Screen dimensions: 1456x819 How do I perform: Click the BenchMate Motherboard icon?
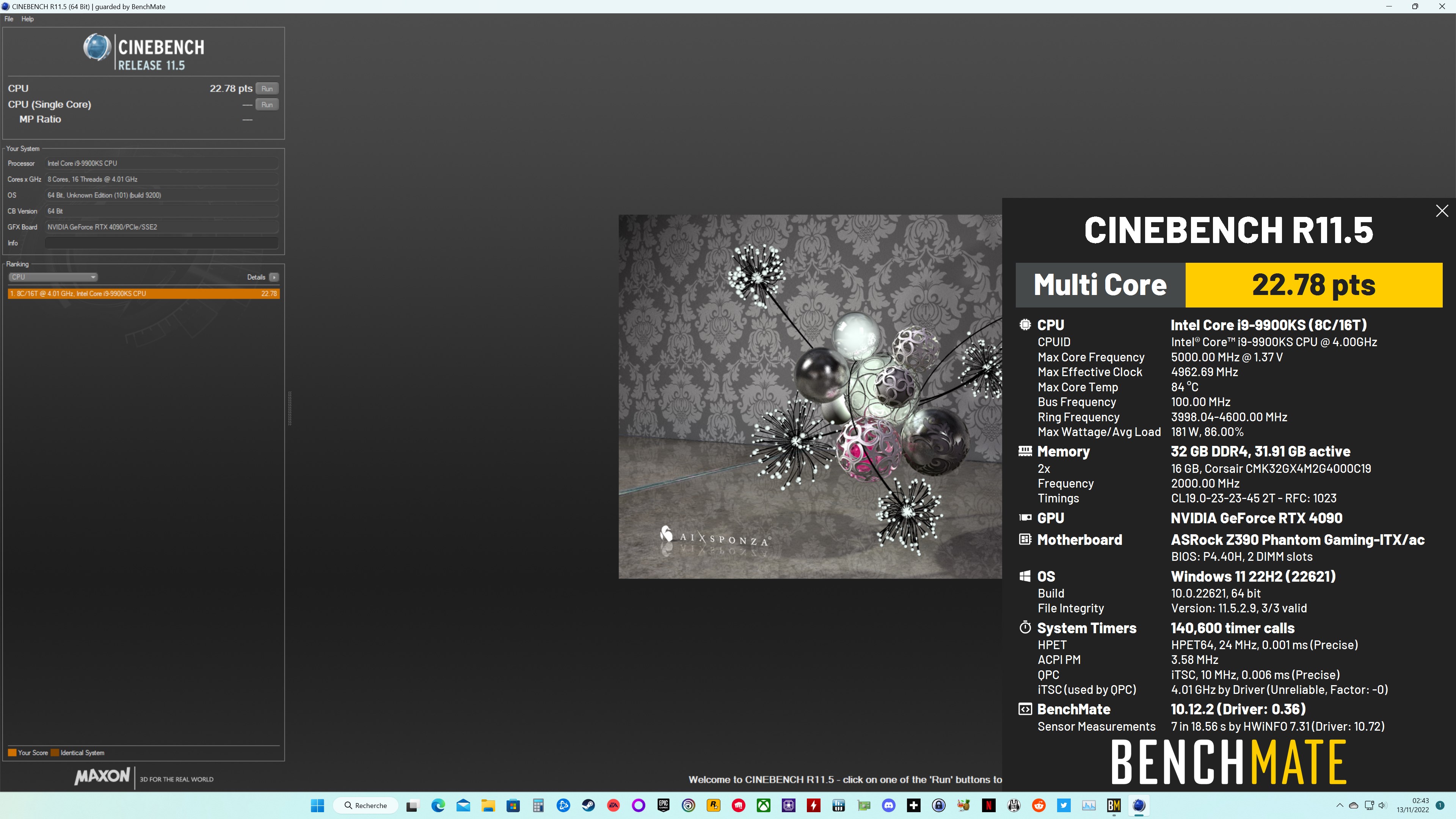tap(1025, 539)
